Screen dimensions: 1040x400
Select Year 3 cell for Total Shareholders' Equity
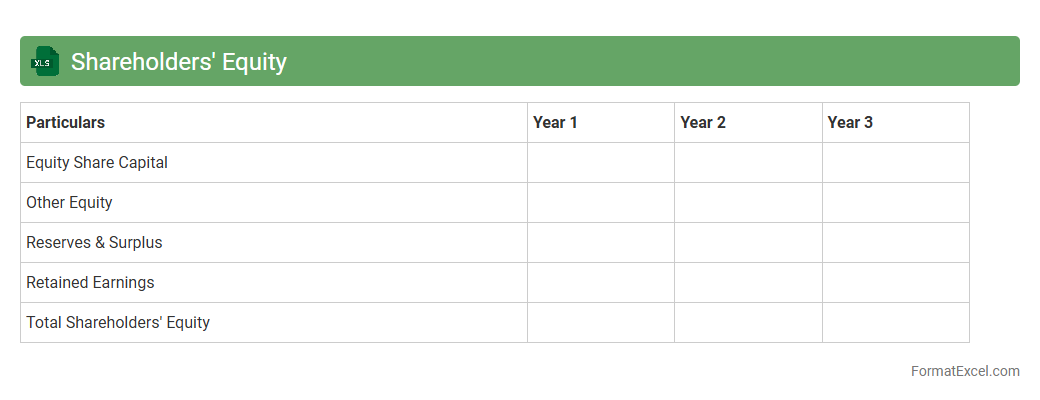(x=895, y=322)
